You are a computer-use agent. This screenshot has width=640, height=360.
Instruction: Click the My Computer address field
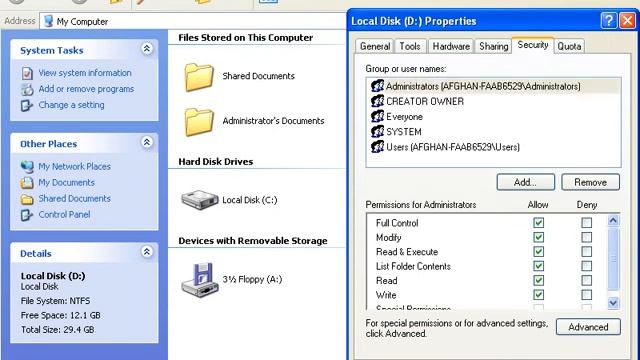pyautogui.click(x=193, y=21)
